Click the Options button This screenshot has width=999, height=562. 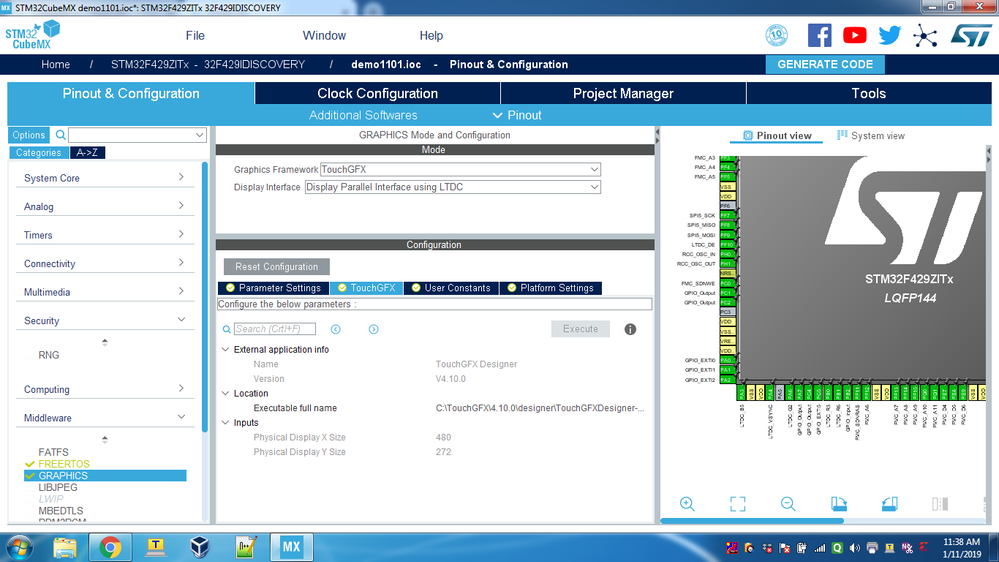[29, 135]
